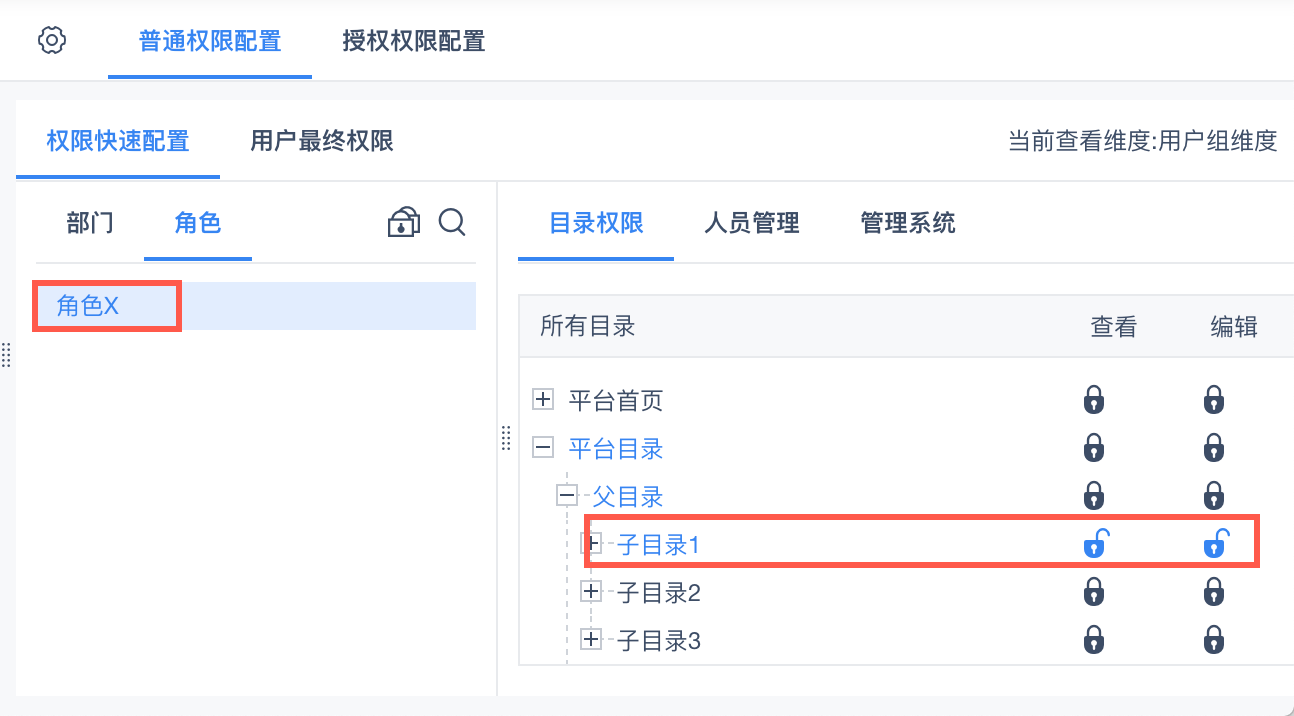1294x716 pixels.
Task: Collapse the 平台目录 tree node
Action: click(x=543, y=448)
